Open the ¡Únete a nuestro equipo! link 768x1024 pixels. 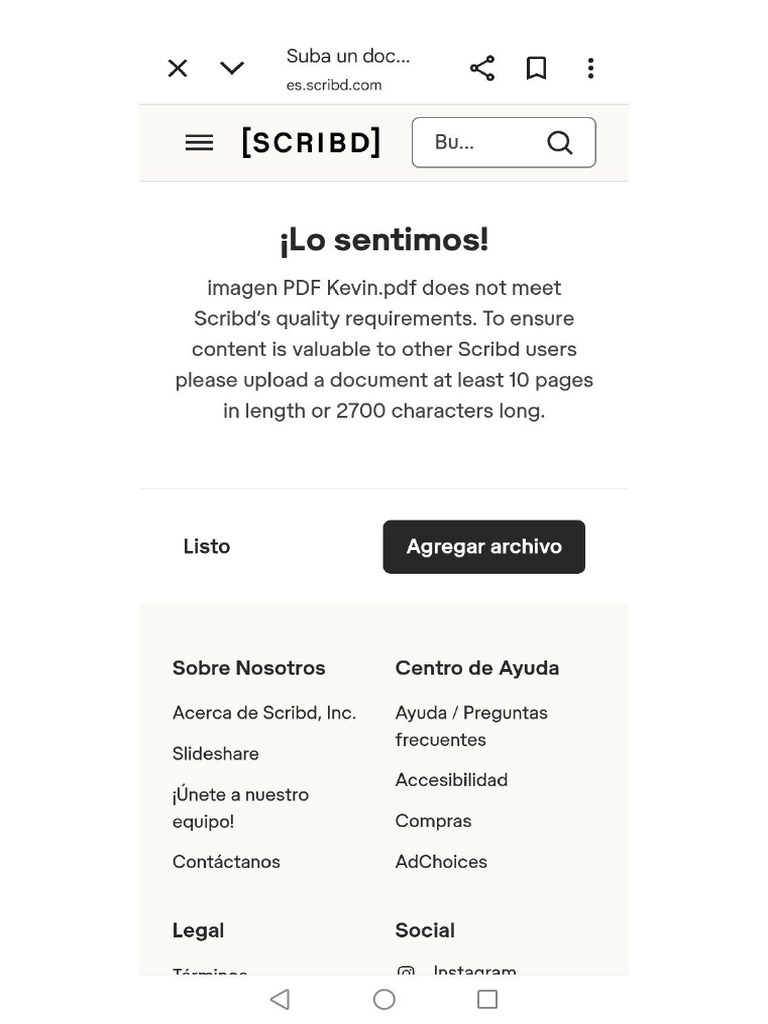[x=240, y=808]
